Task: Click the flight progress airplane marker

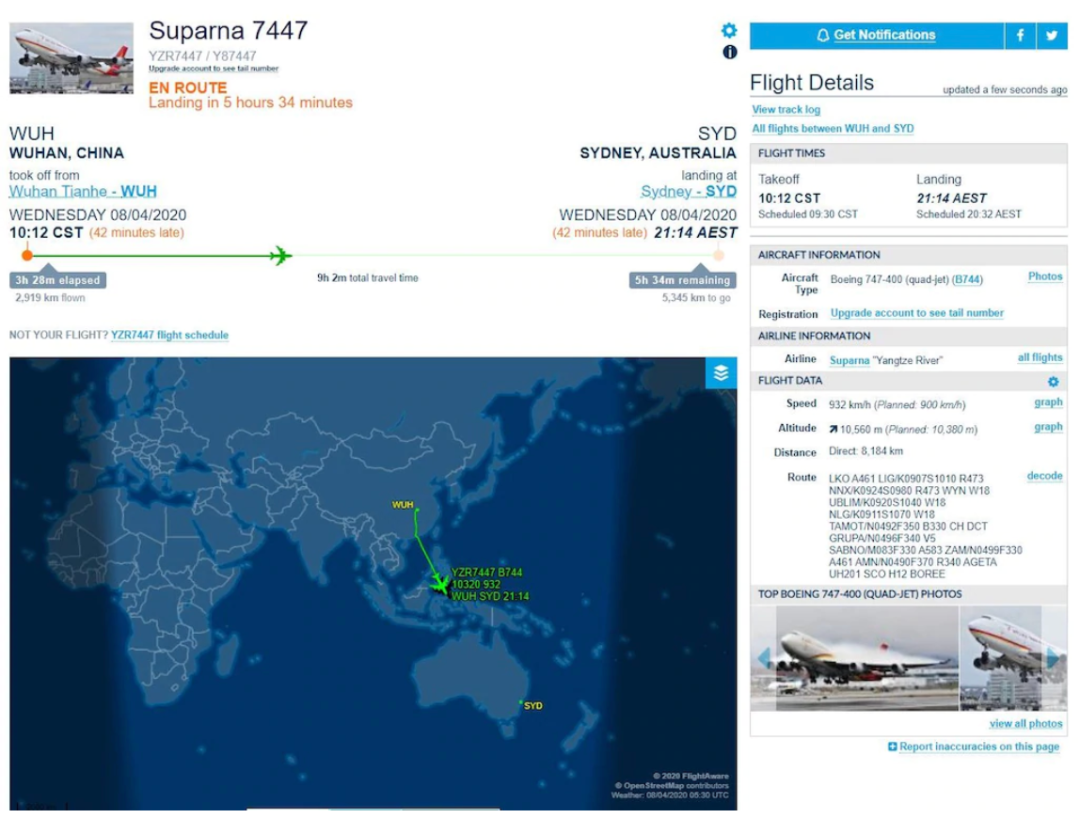Action: pyautogui.click(x=280, y=255)
